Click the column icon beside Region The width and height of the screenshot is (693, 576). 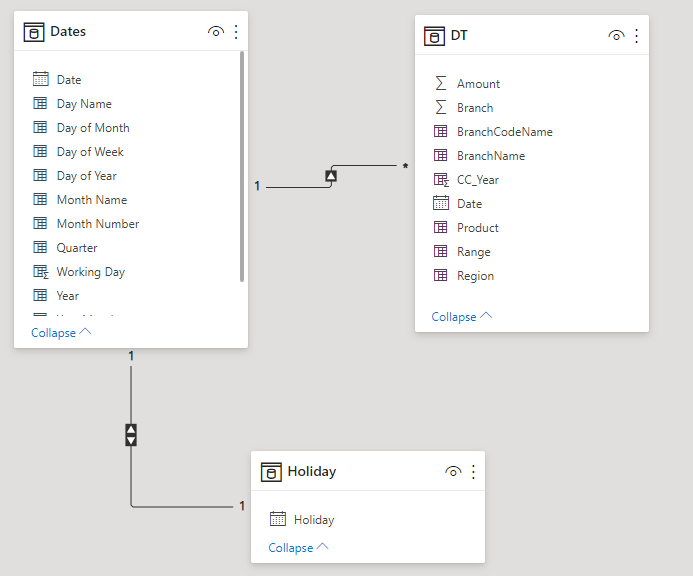click(x=441, y=275)
